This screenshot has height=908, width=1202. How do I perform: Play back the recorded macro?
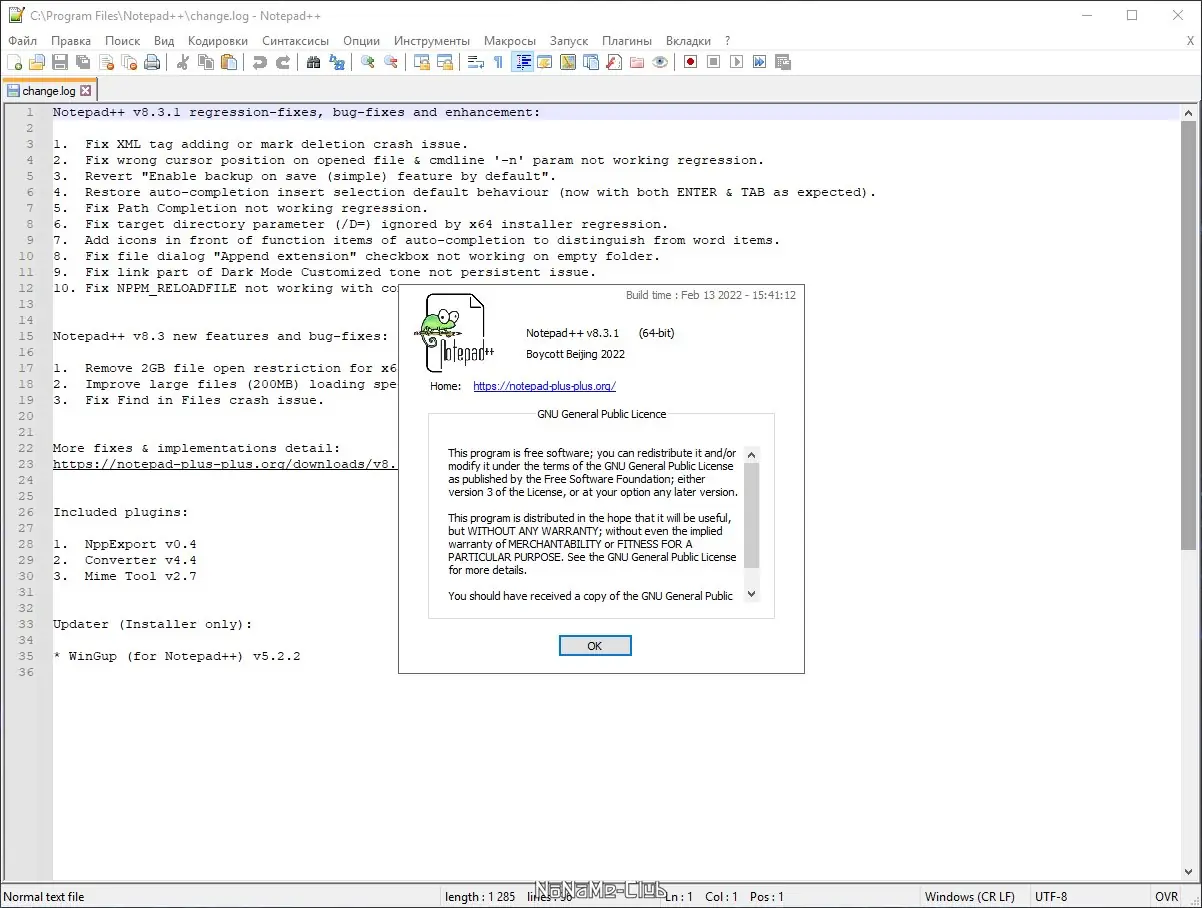pos(737,62)
